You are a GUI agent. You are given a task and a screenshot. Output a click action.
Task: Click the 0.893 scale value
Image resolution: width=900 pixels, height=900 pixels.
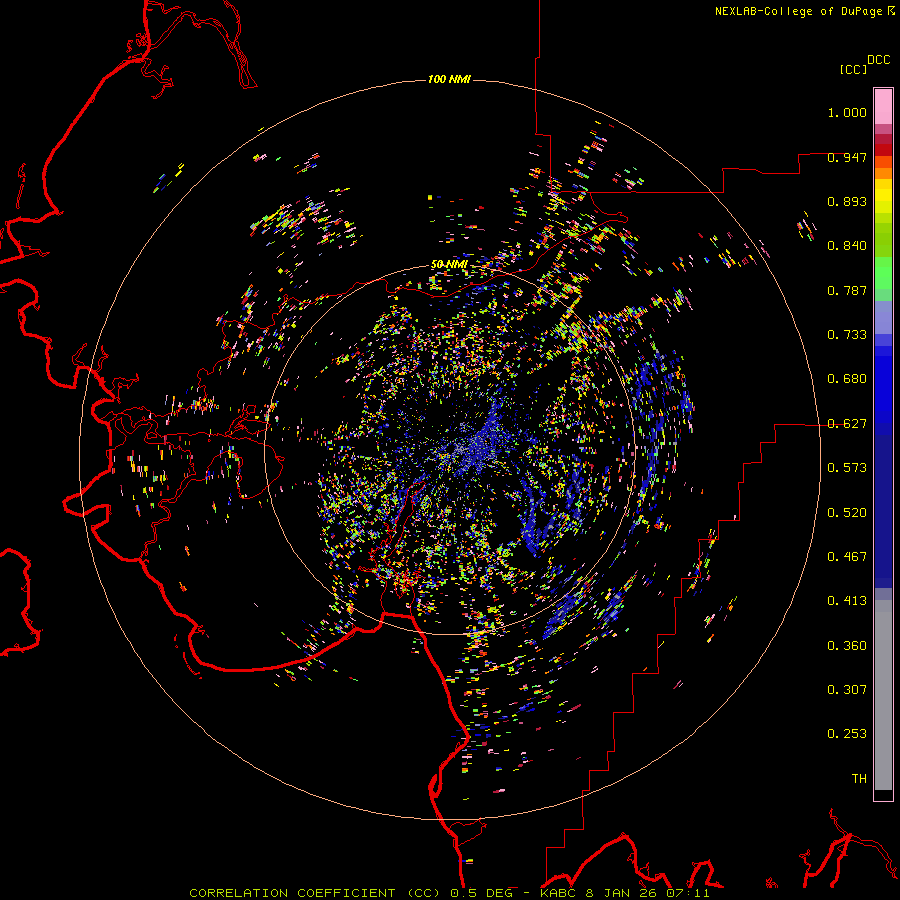847,201
